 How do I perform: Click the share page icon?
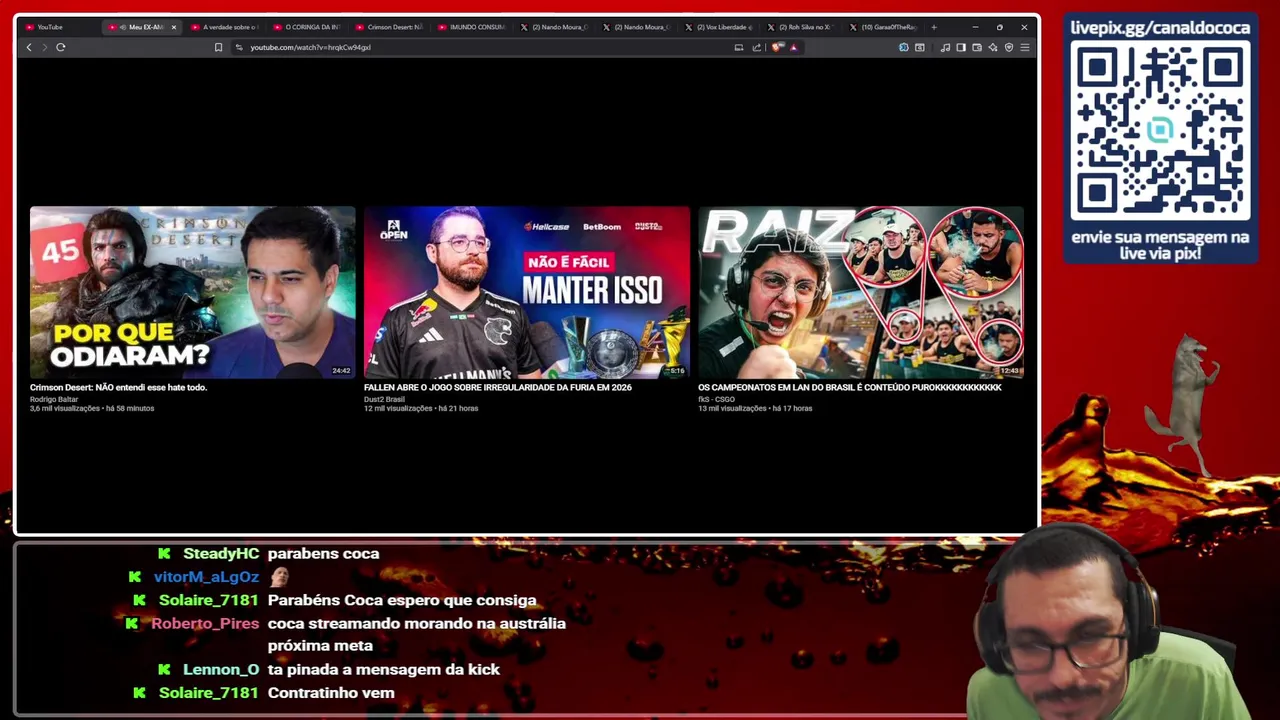[757, 47]
